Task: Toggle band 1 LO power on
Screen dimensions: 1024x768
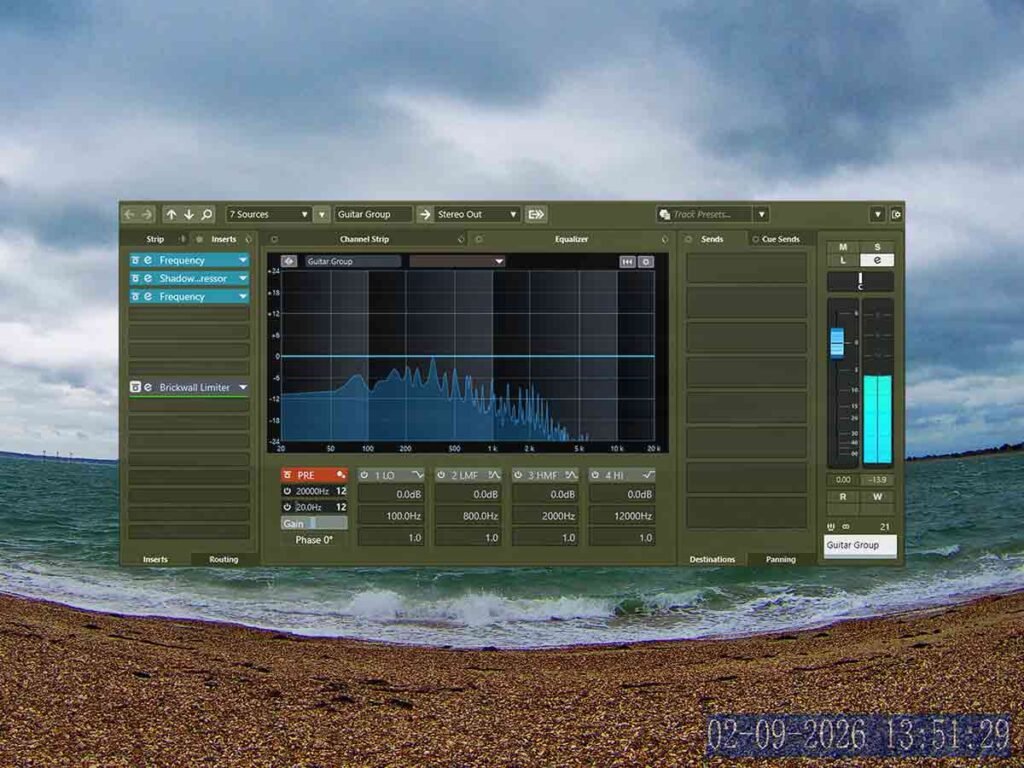Action: pos(364,475)
